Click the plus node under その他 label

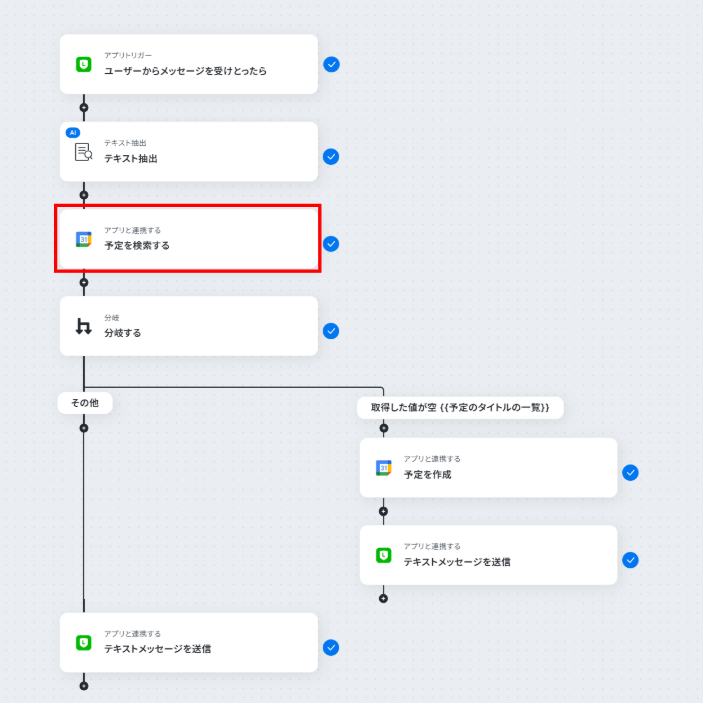[x=84, y=428]
